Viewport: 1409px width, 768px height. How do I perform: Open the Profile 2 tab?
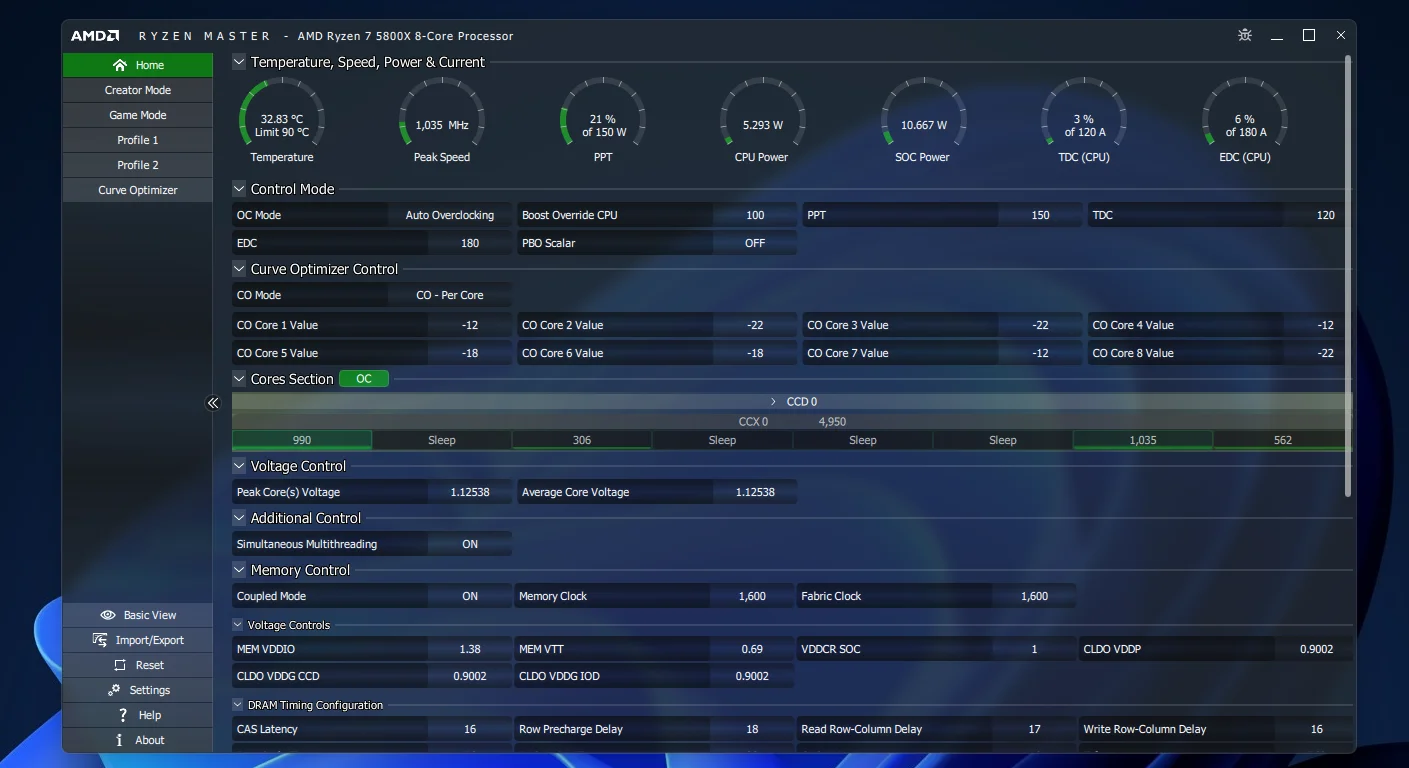pyautogui.click(x=138, y=165)
